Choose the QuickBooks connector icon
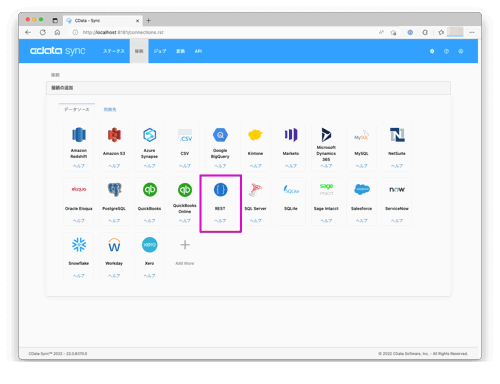The height and width of the screenshot is (384, 500). tap(150, 190)
